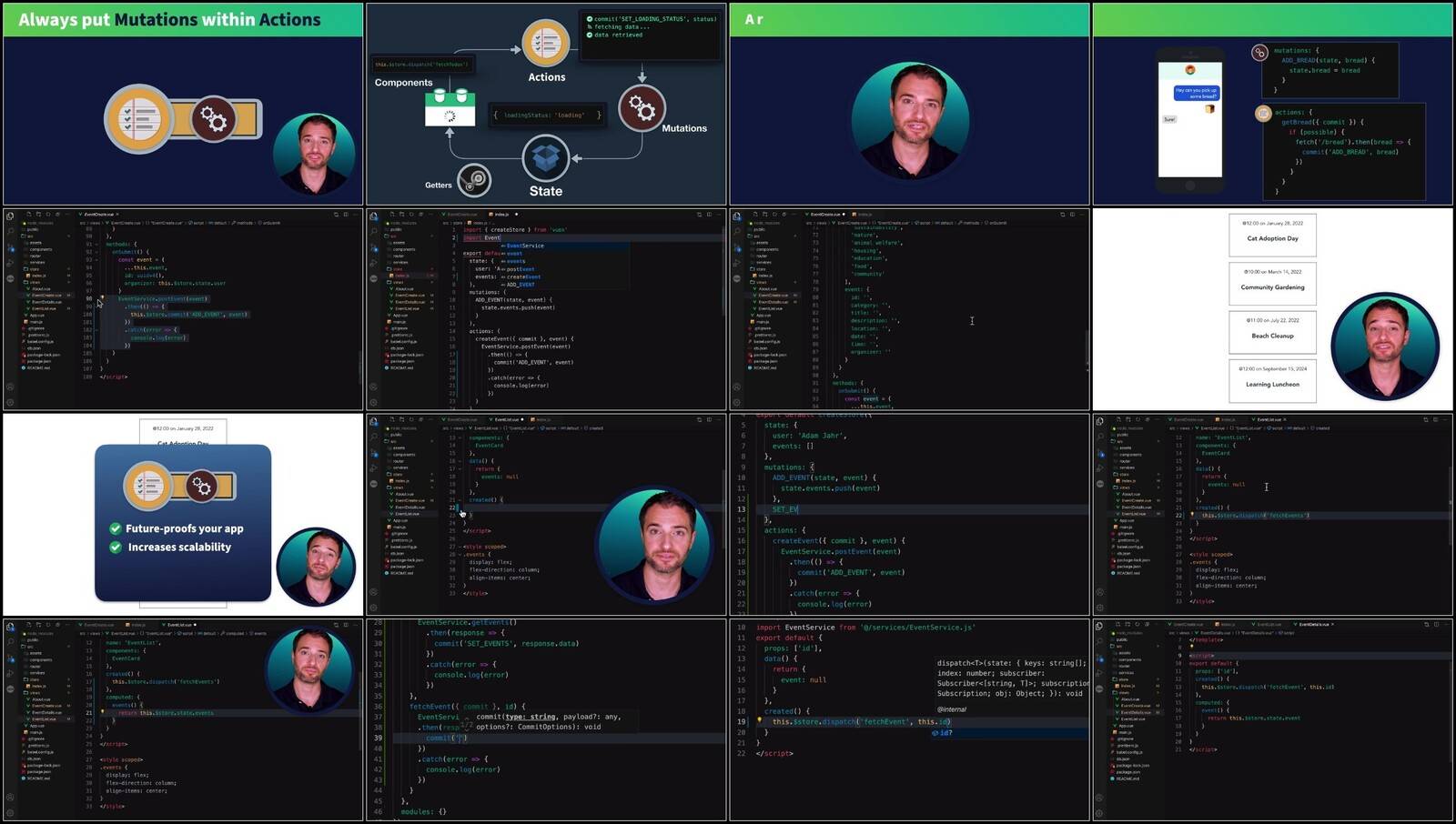The image size is (1456, 824).
Task: Click the smartphone illustration in the bread frame
Action: [1189, 120]
